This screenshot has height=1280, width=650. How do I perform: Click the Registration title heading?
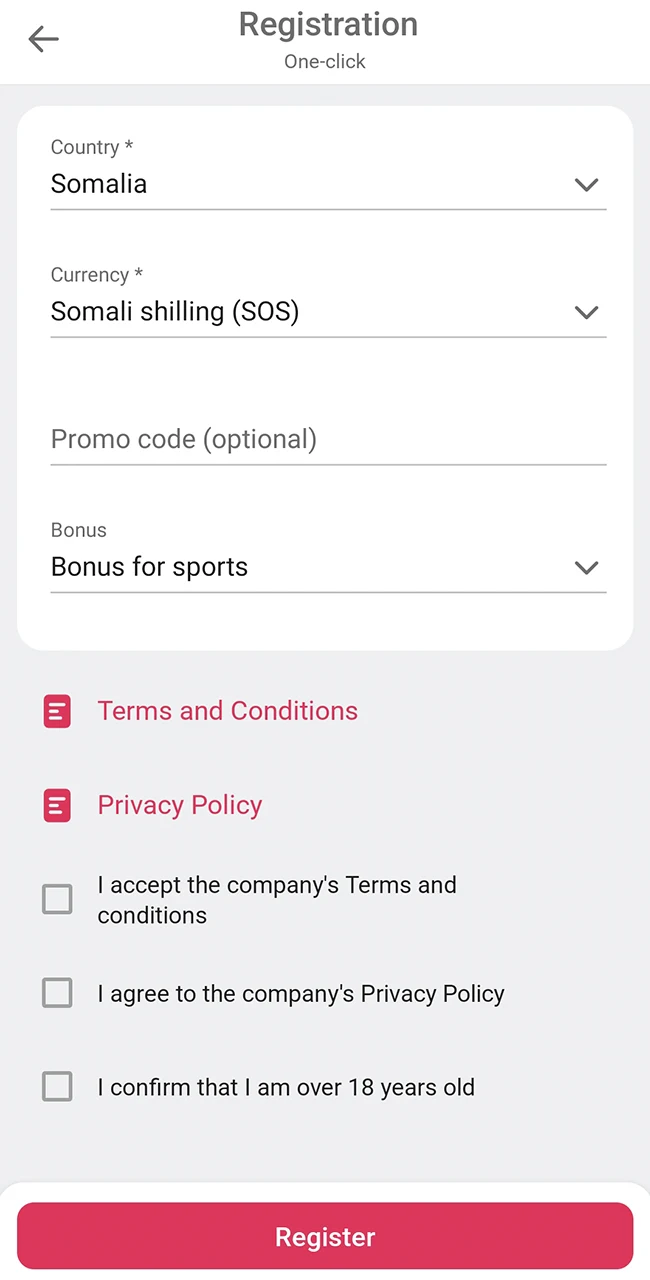tap(328, 24)
